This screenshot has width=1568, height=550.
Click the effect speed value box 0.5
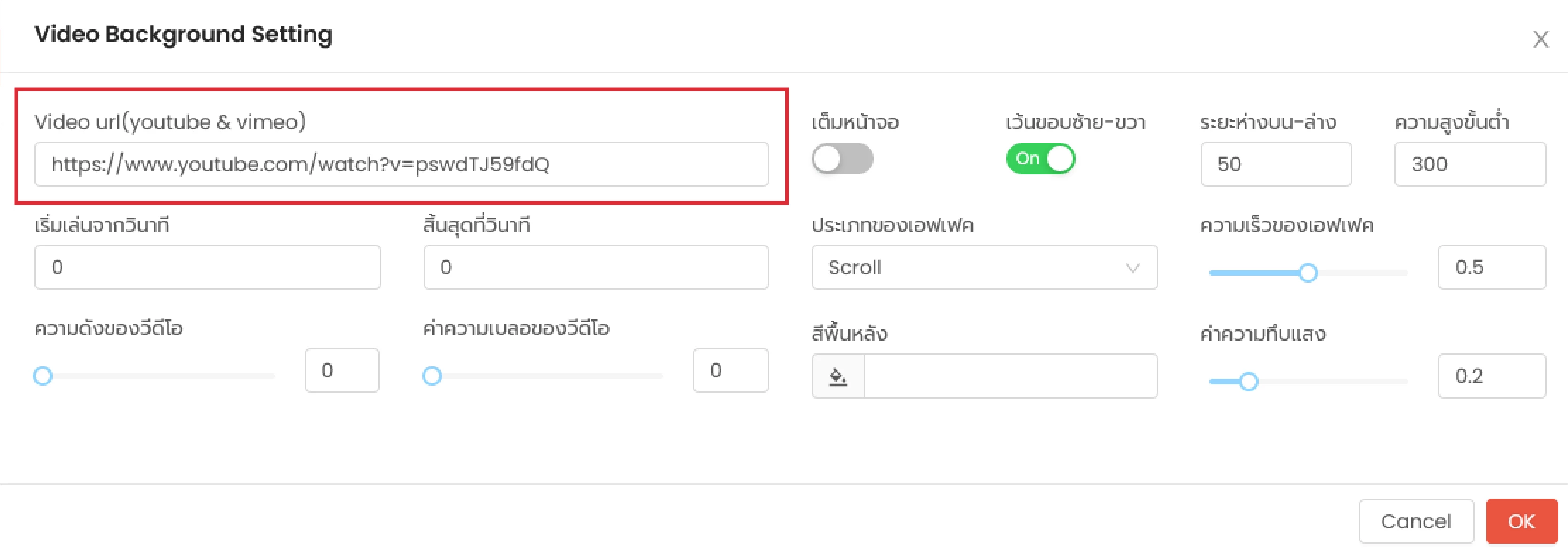[1492, 267]
